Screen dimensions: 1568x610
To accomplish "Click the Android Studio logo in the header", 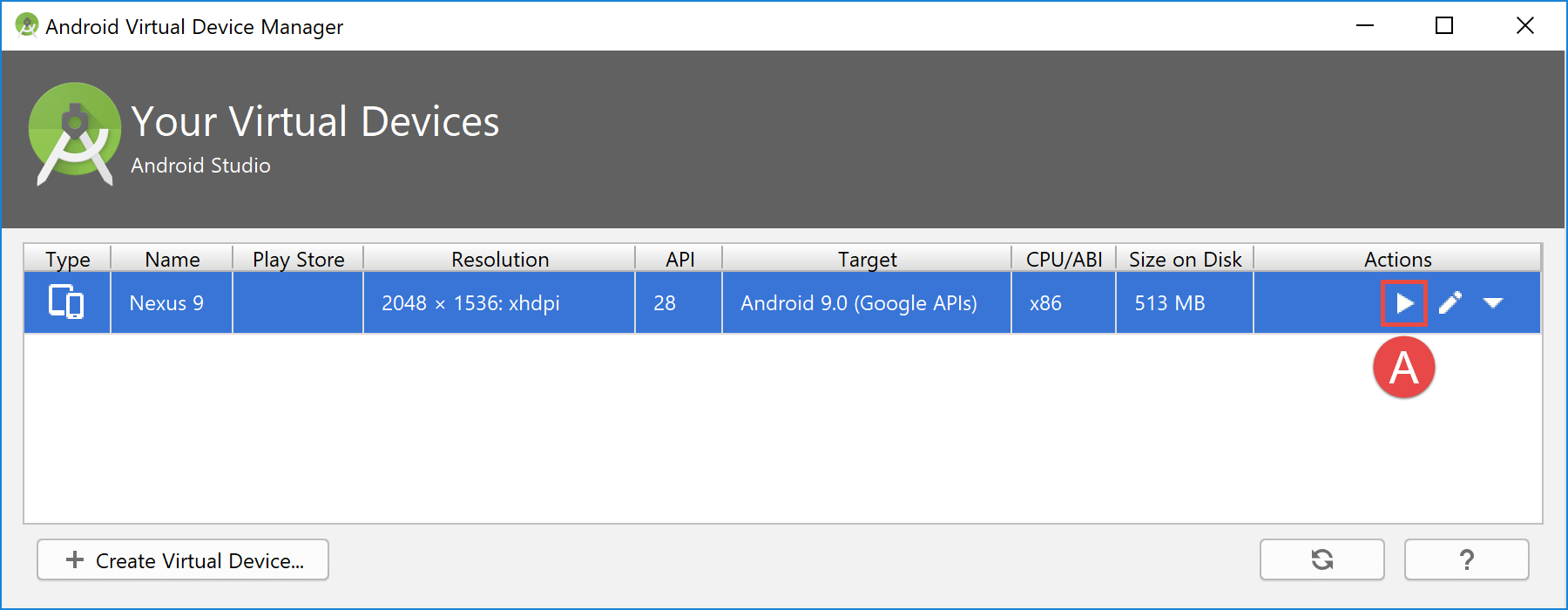I will point(75,133).
